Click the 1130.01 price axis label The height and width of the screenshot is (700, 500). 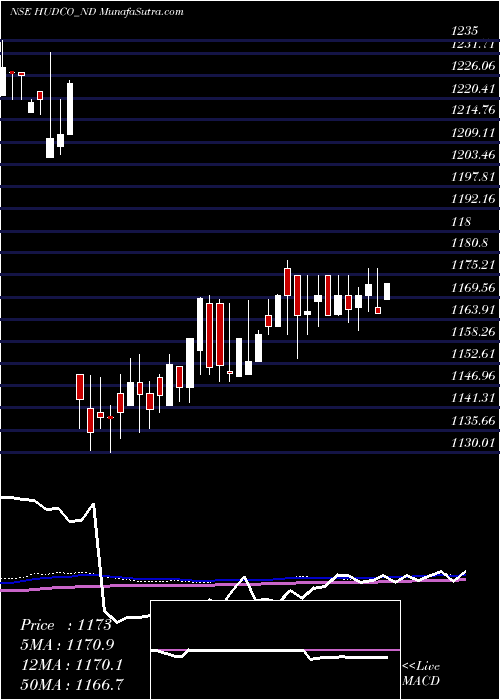[473, 442]
